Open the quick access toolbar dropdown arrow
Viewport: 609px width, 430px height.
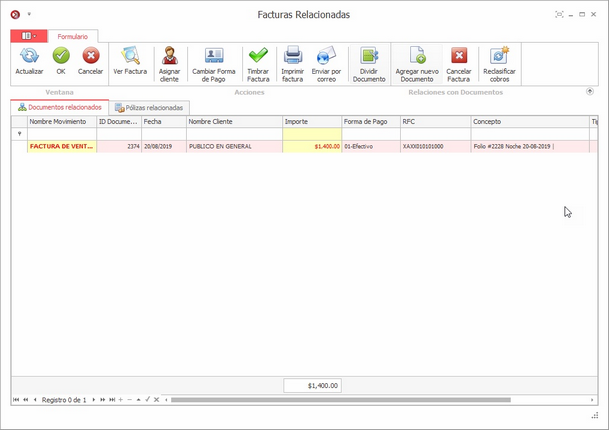[29, 15]
